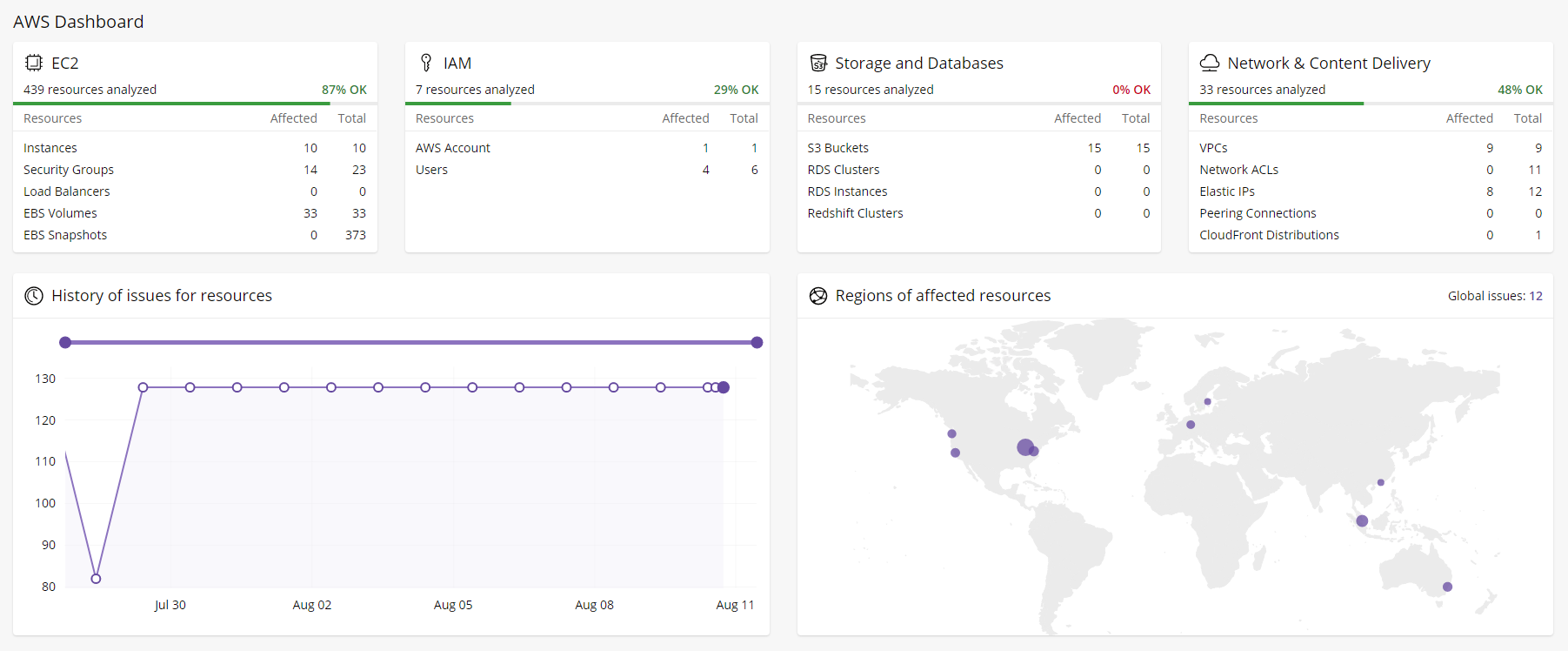This screenshot has width=1568, height=651.
Task: Click the History of issues clock icon
Action: click(34, 296)
